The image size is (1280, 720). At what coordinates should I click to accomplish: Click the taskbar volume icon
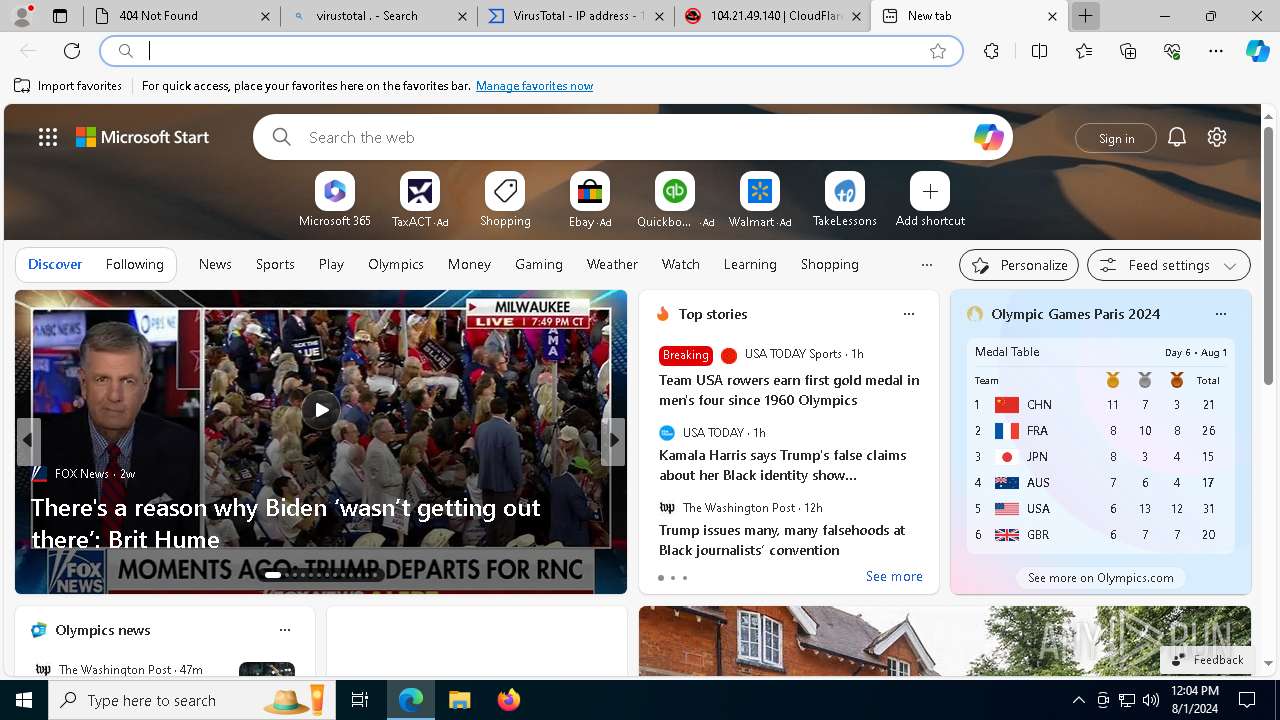(x=1151, y=700)
